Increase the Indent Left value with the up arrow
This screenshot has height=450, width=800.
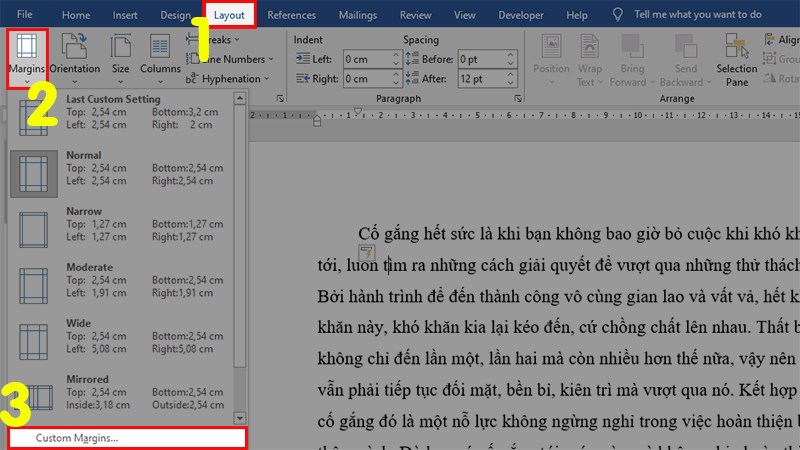[396, 55]
